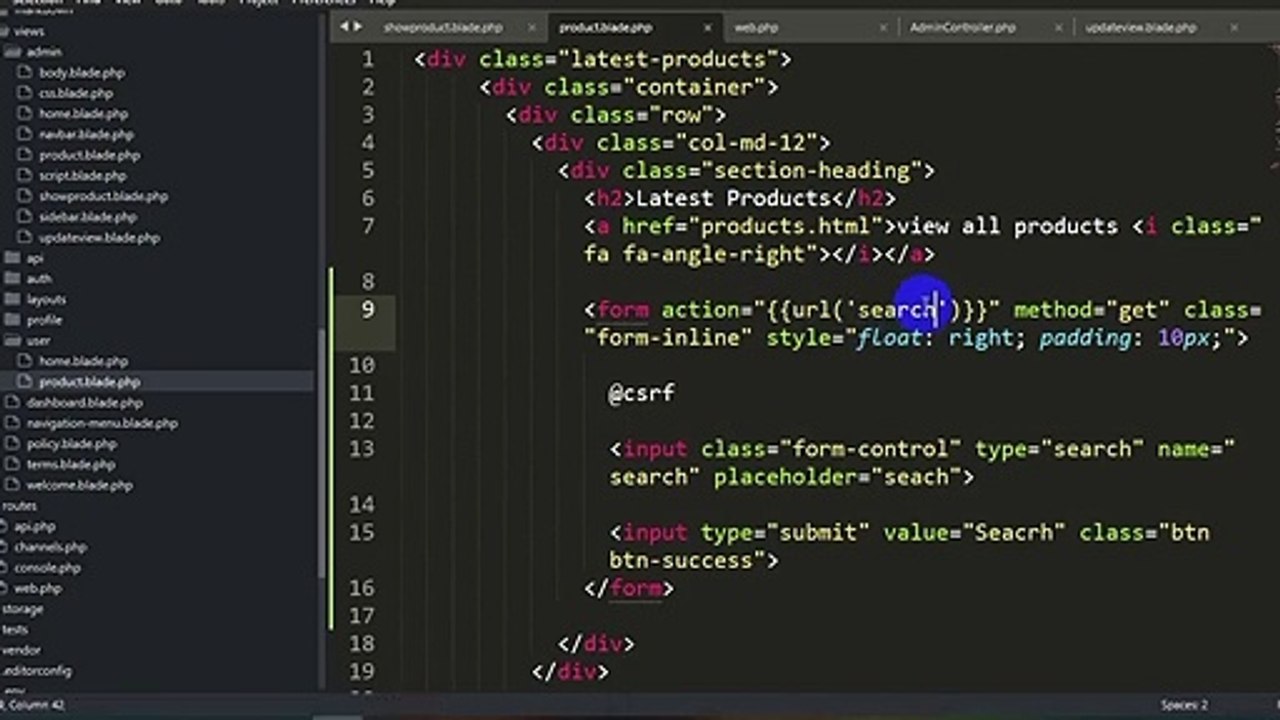Open terms.blade.php file
The image size is (1280, 720).
[70, 464]
